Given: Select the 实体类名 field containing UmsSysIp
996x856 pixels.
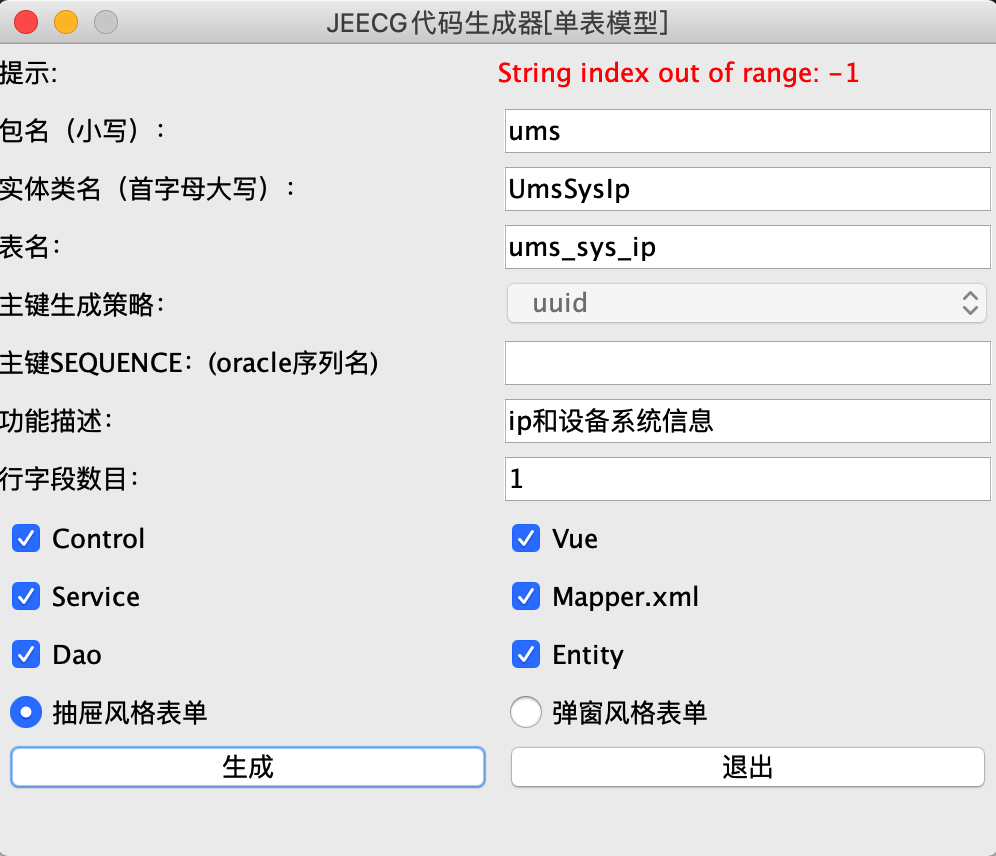Looking at the screenshot, I should (x=747, y=189).
